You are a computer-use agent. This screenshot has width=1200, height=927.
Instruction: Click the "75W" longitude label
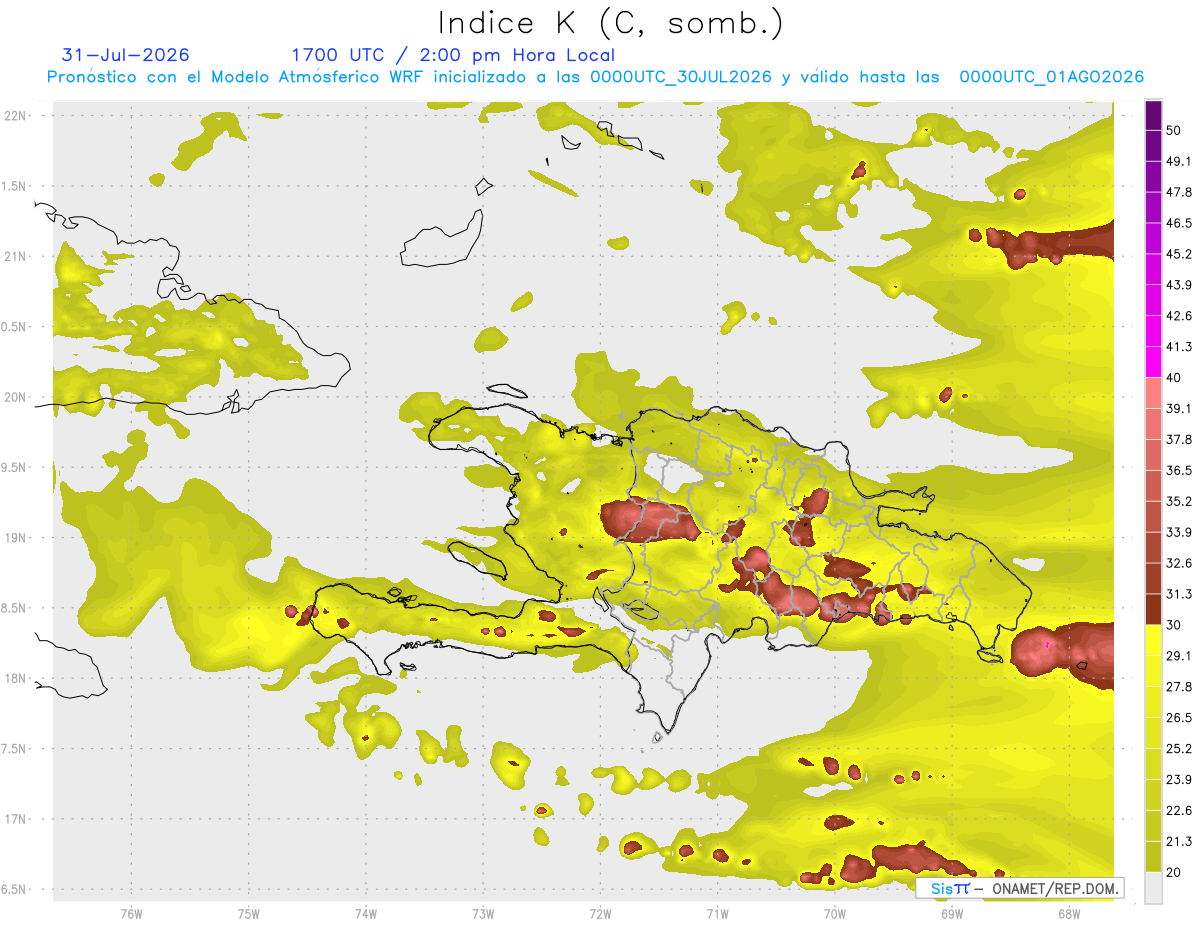[x=249, y=913]
